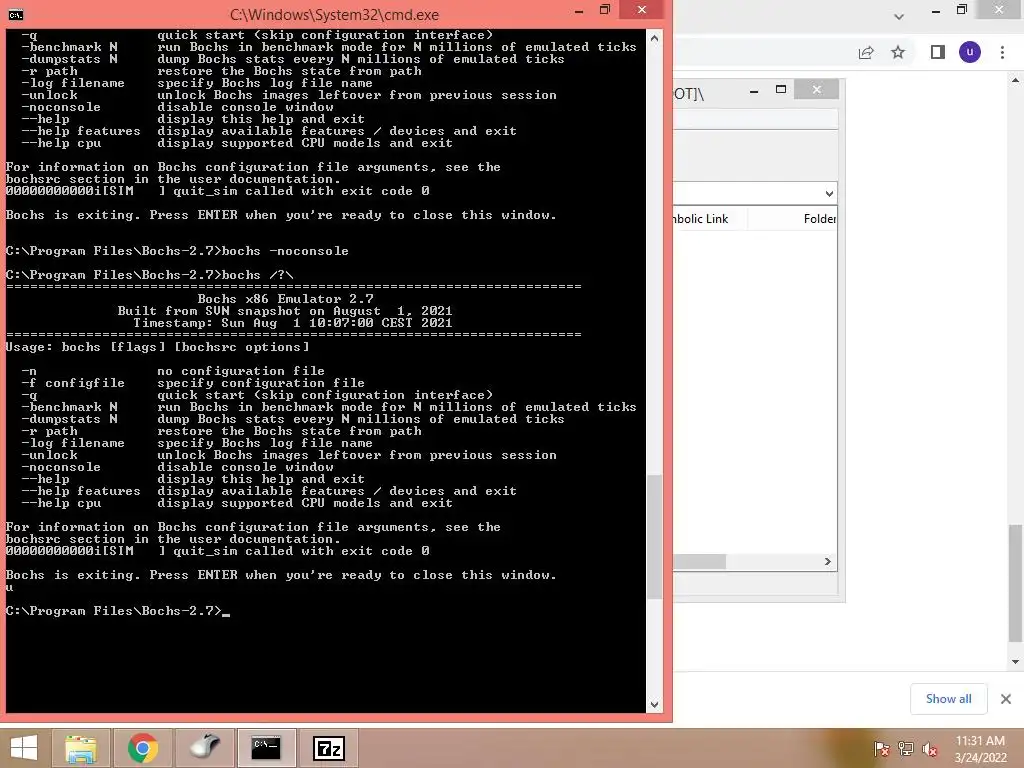Bookmark this page with the star icon
The width and height of the screenshot is (1024, 768).
[x=898, y=52]
